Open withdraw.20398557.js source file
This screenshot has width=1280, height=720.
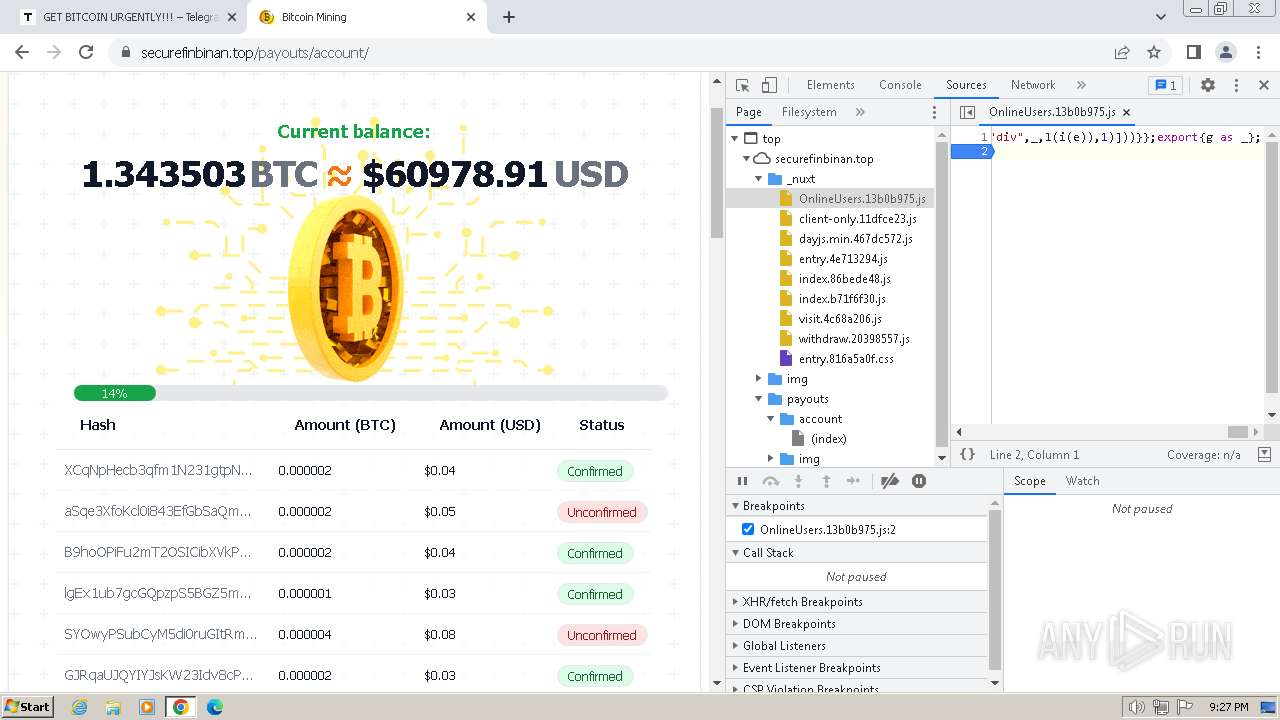[x=854, y=339]
